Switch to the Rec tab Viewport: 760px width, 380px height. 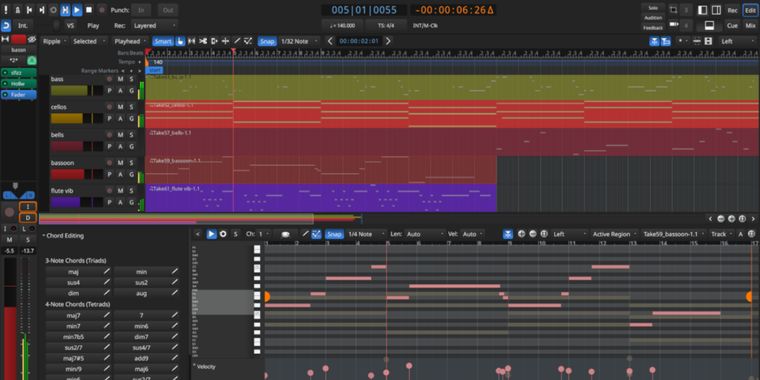(732, 10)
